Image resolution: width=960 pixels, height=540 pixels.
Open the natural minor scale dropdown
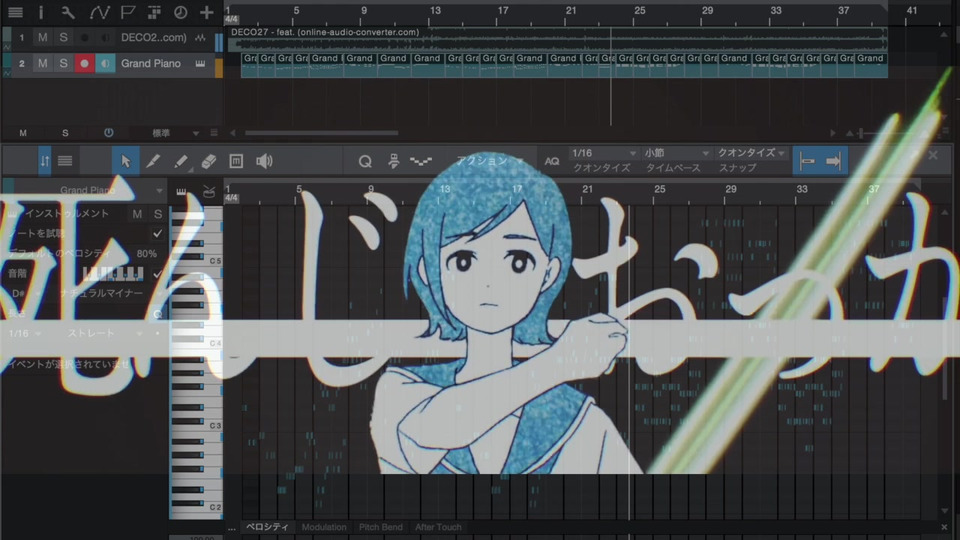coord(110,293)
